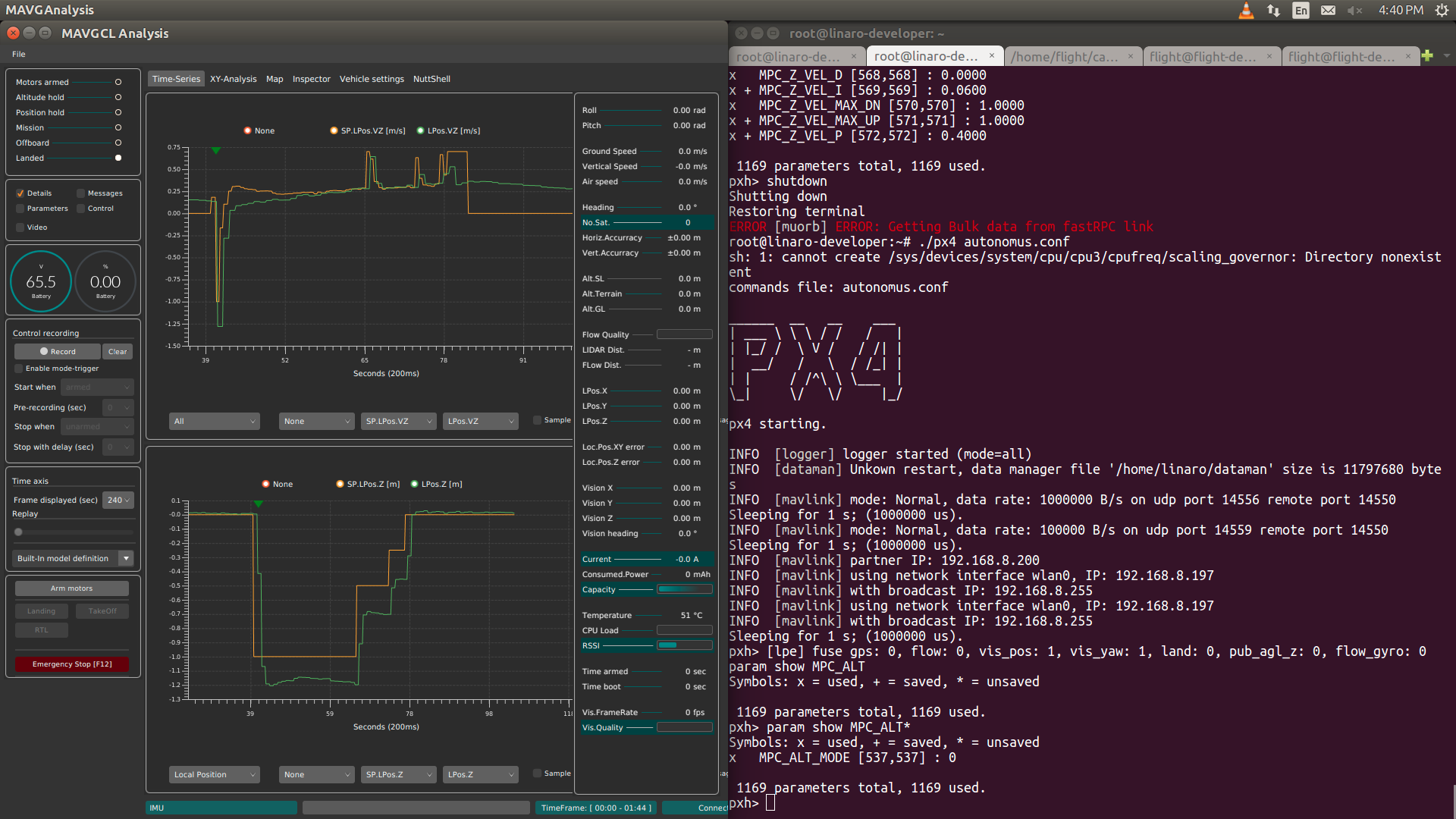Open the LPos.Z series selector dropdown

pyautogui.click(x=480, y=774)
